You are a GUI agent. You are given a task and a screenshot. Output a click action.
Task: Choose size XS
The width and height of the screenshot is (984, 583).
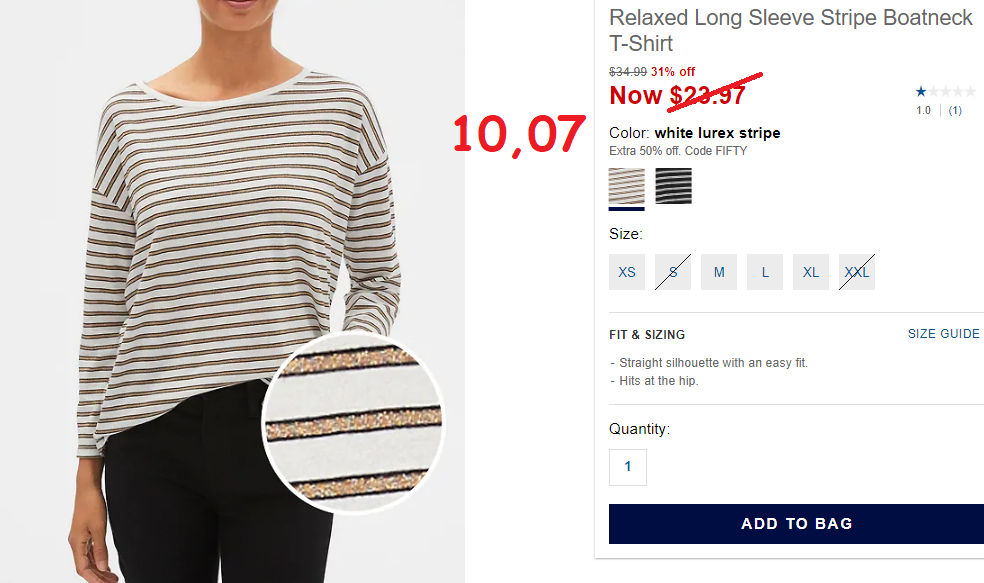(627, 272)
